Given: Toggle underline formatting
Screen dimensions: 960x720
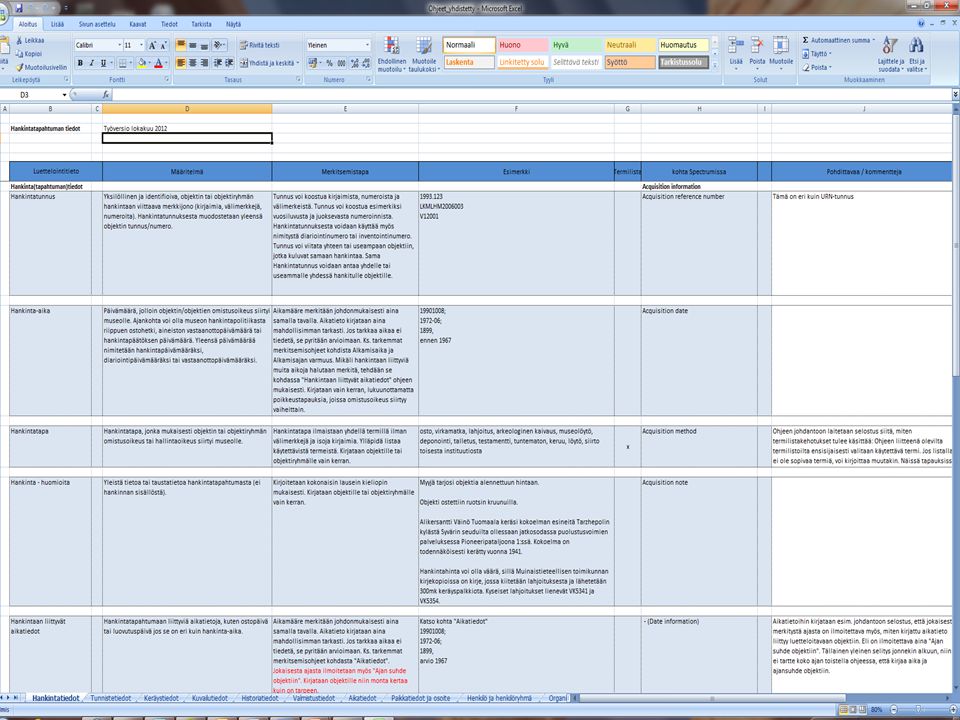Looking at the screenshot, I should click(x=103, y=63).
